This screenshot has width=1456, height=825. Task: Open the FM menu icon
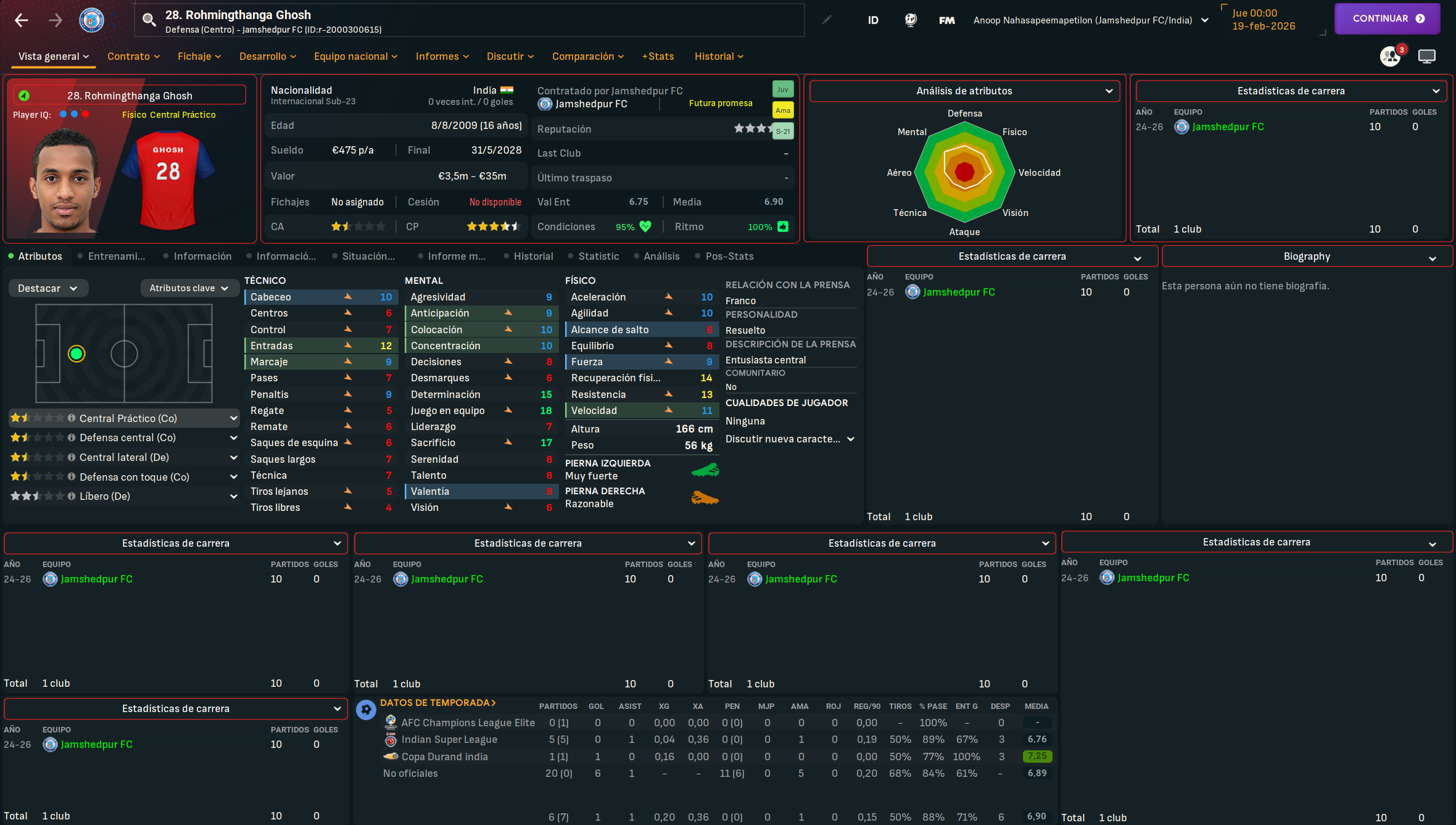[x=947, y=20]
